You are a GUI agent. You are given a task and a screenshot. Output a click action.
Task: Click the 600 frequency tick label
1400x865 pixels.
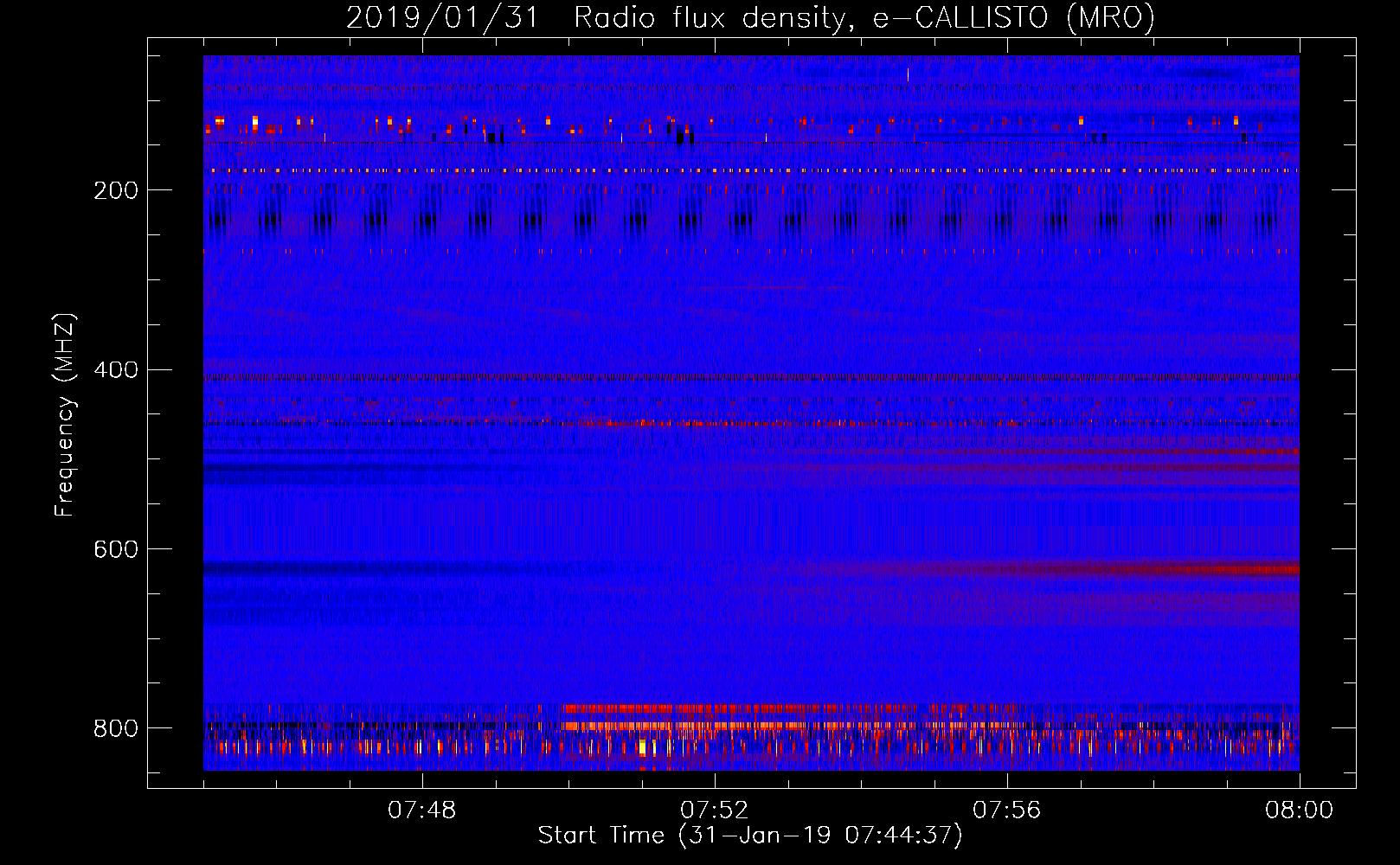[116, 549]
